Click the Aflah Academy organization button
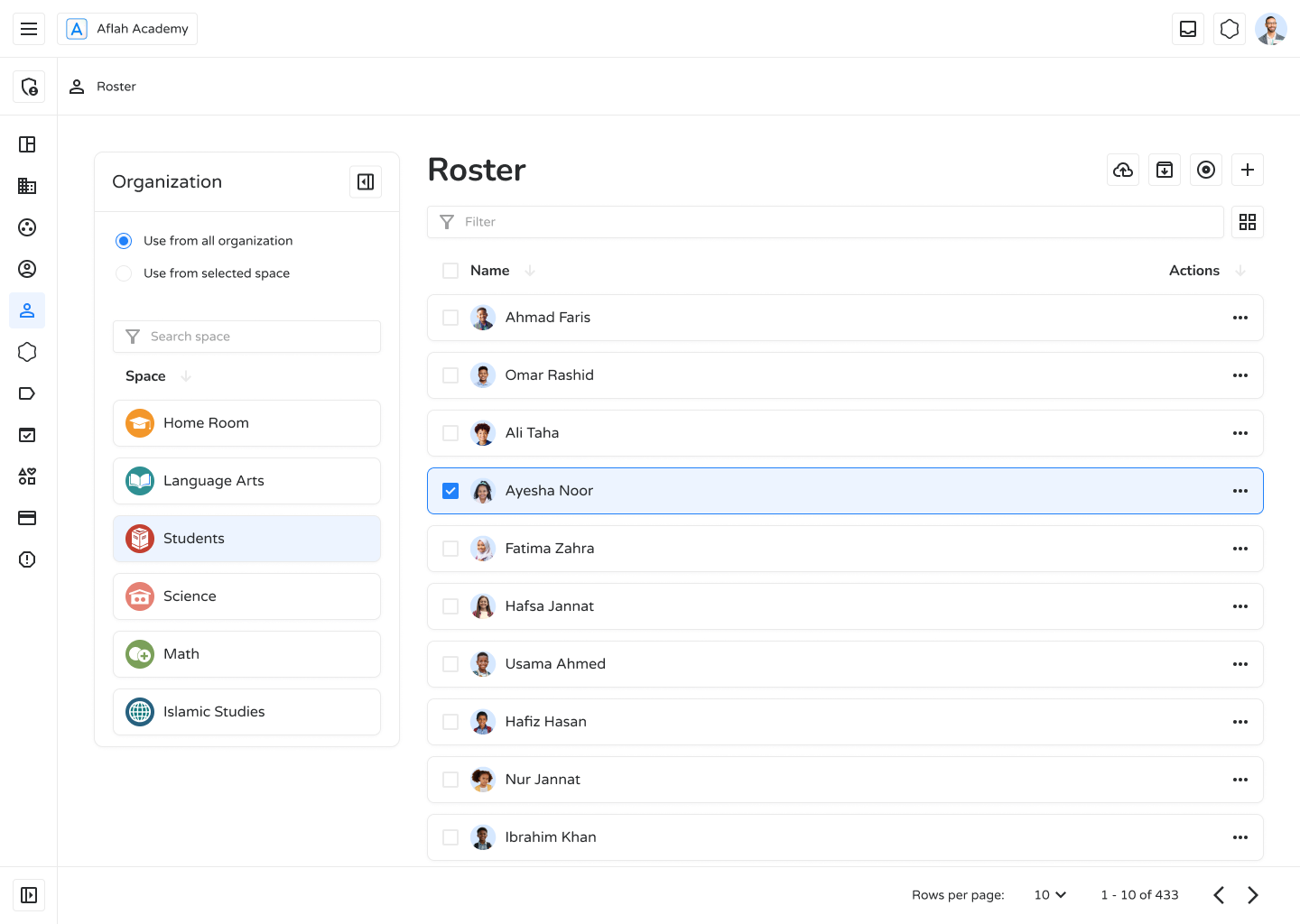The width and height of the screenshot is (1300, 924). pyautogui.click(x=127, y=29)
